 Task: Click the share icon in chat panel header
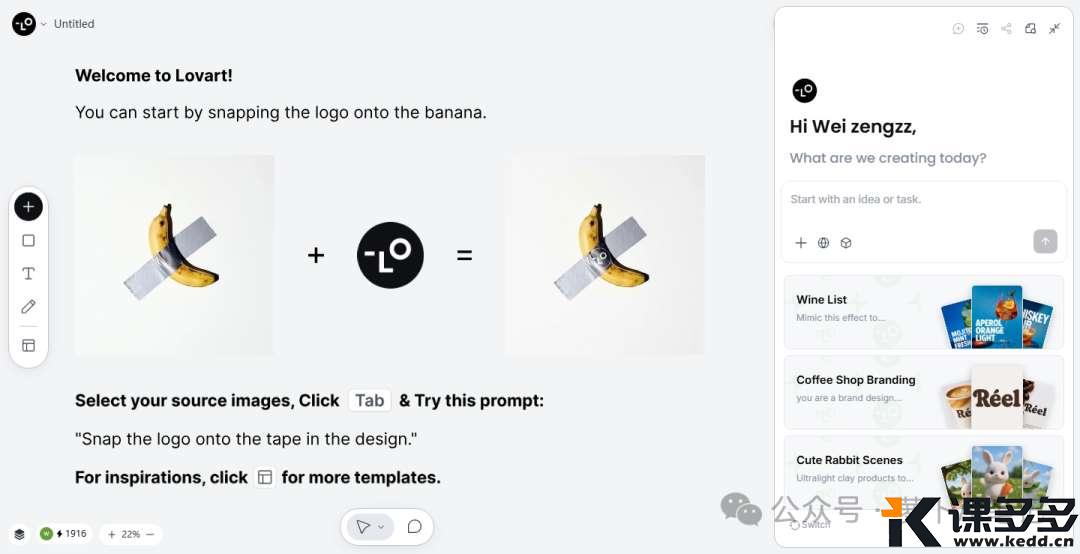pos(1006,28)
